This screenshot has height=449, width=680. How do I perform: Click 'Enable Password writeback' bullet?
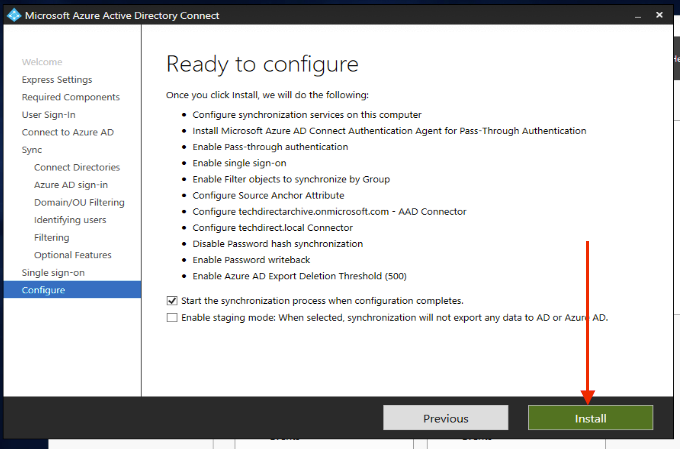pyautogui.click(x=251, y=260)
